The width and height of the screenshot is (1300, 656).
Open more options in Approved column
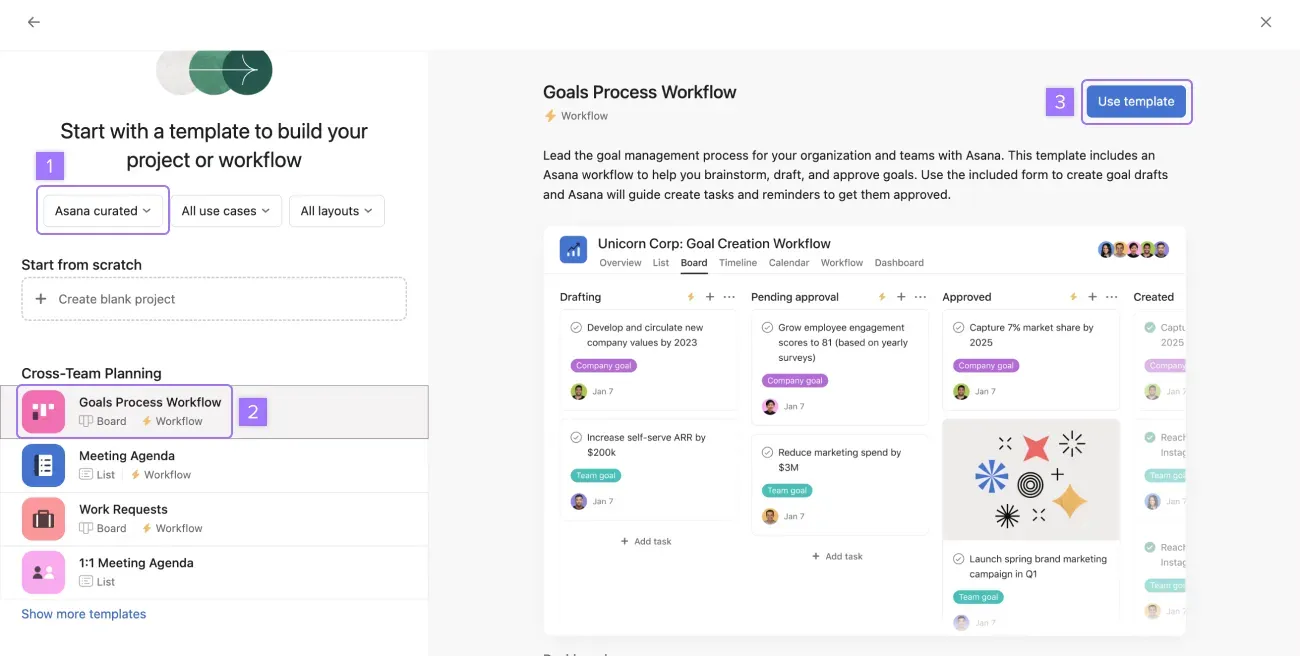point(1111,297)
